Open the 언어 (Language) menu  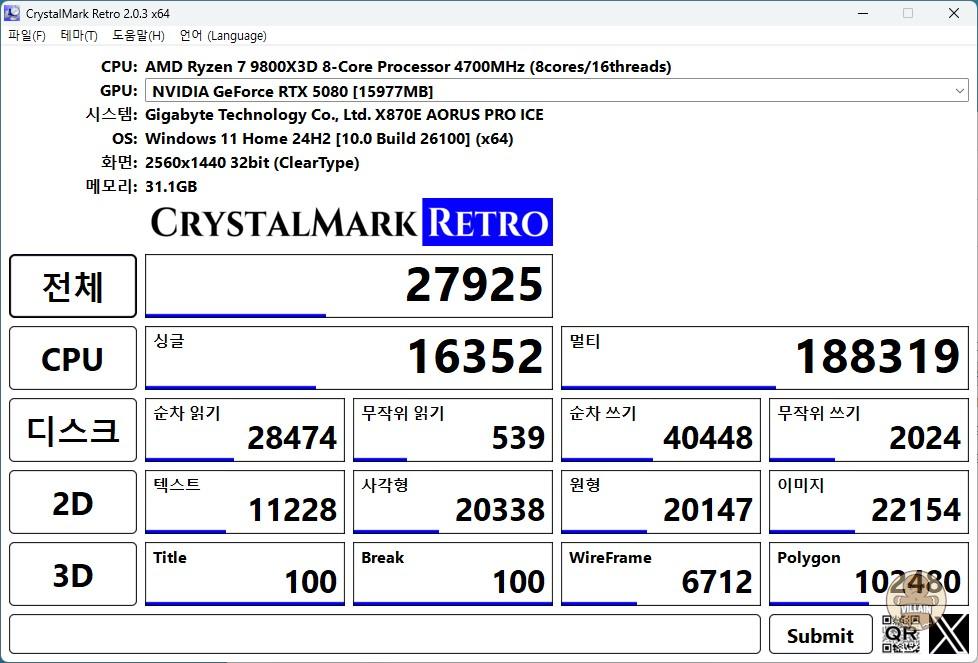[222, 36]
